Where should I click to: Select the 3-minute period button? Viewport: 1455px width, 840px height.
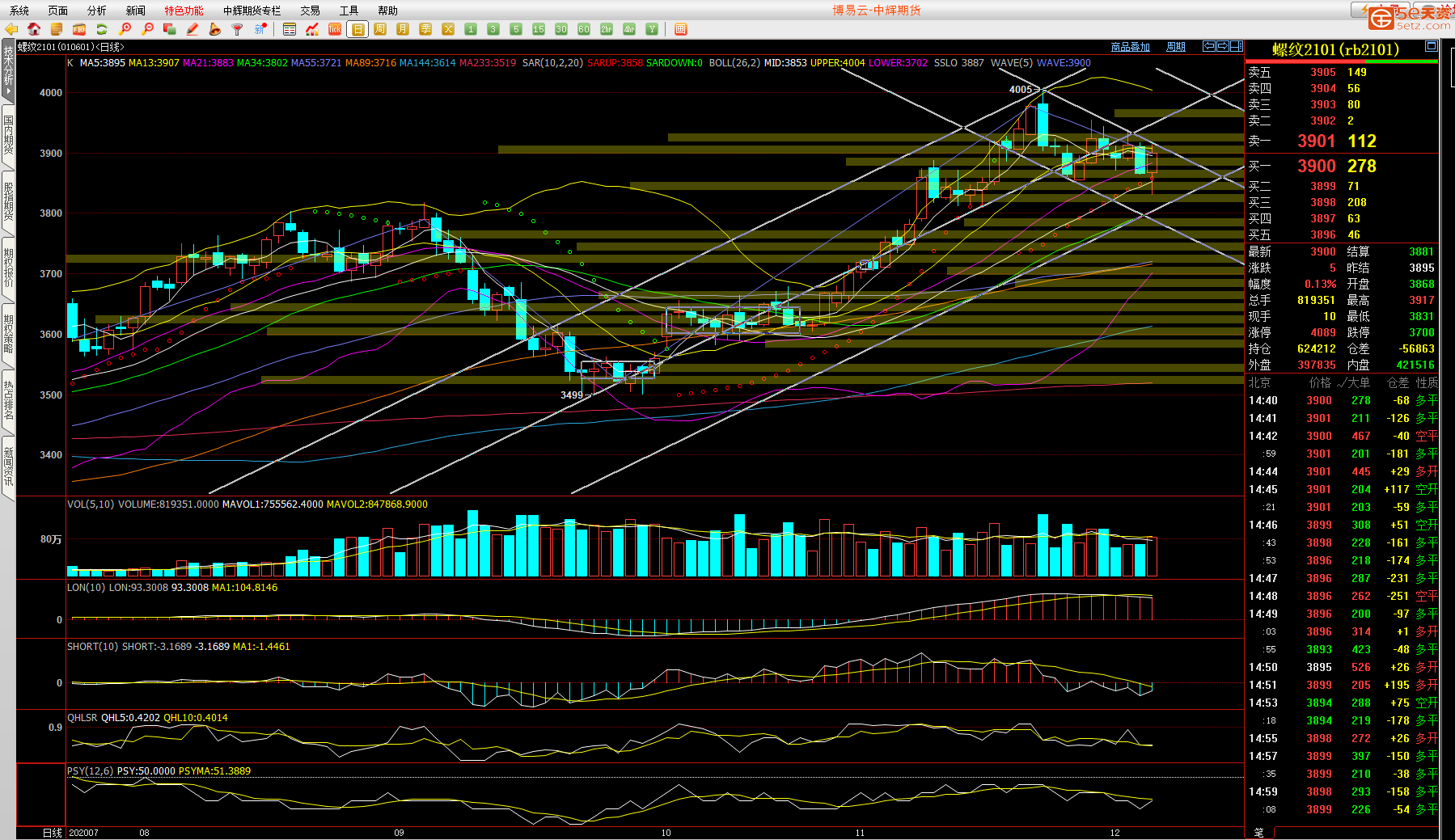pyautogui.click(x=493, y=29)
